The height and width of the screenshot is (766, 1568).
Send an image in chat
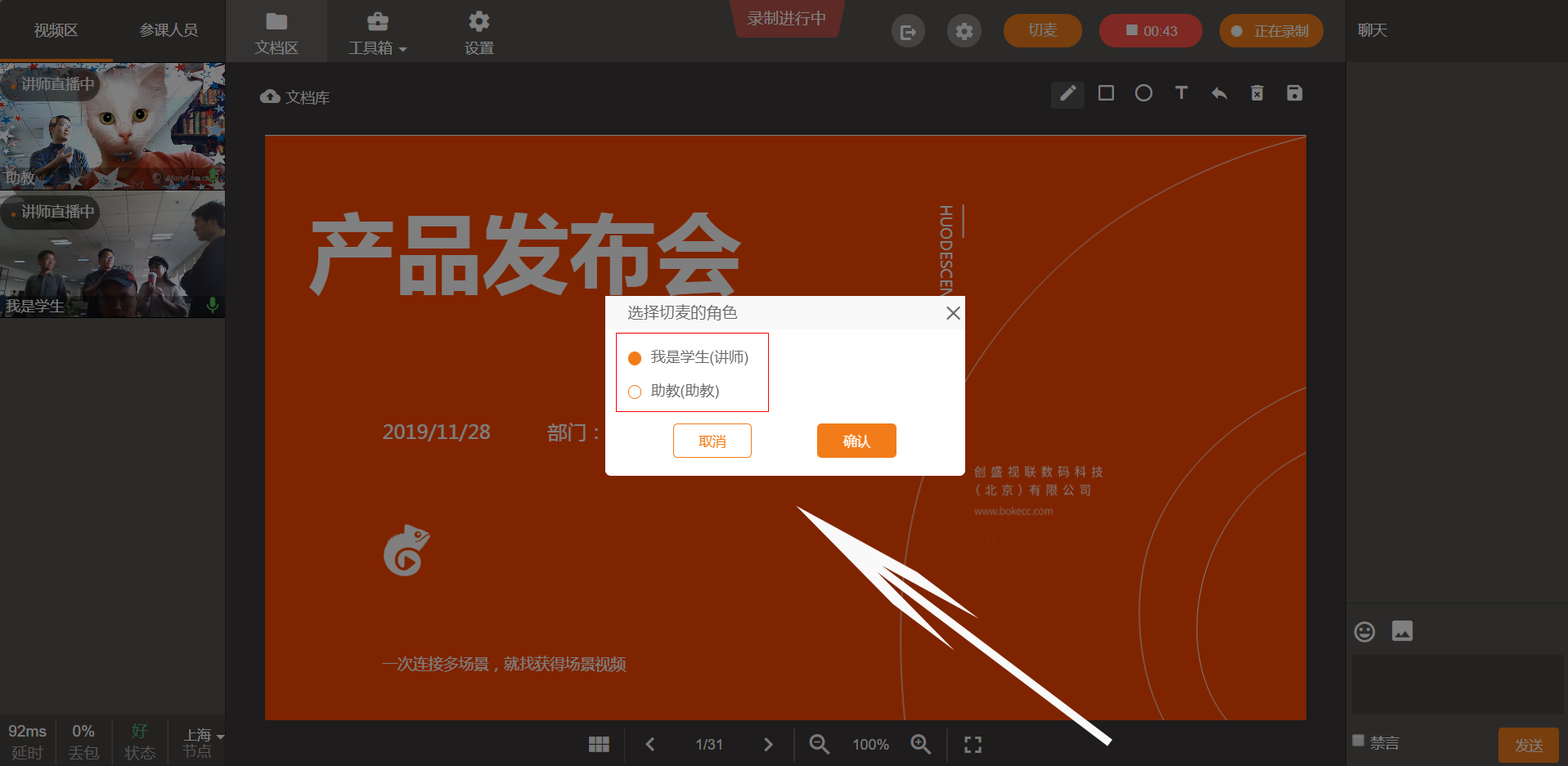(x=1402, y=631)
